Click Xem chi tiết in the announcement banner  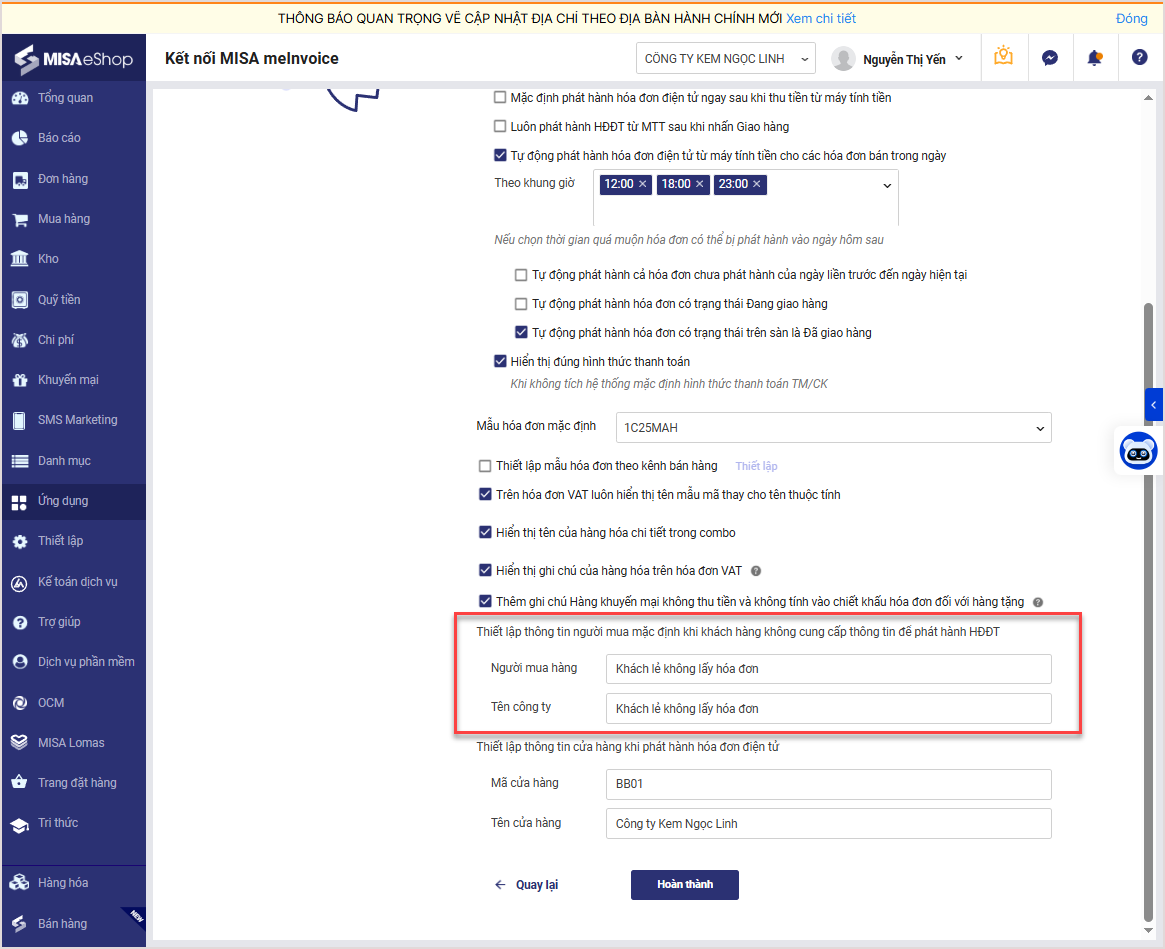(x=821, y=19)
